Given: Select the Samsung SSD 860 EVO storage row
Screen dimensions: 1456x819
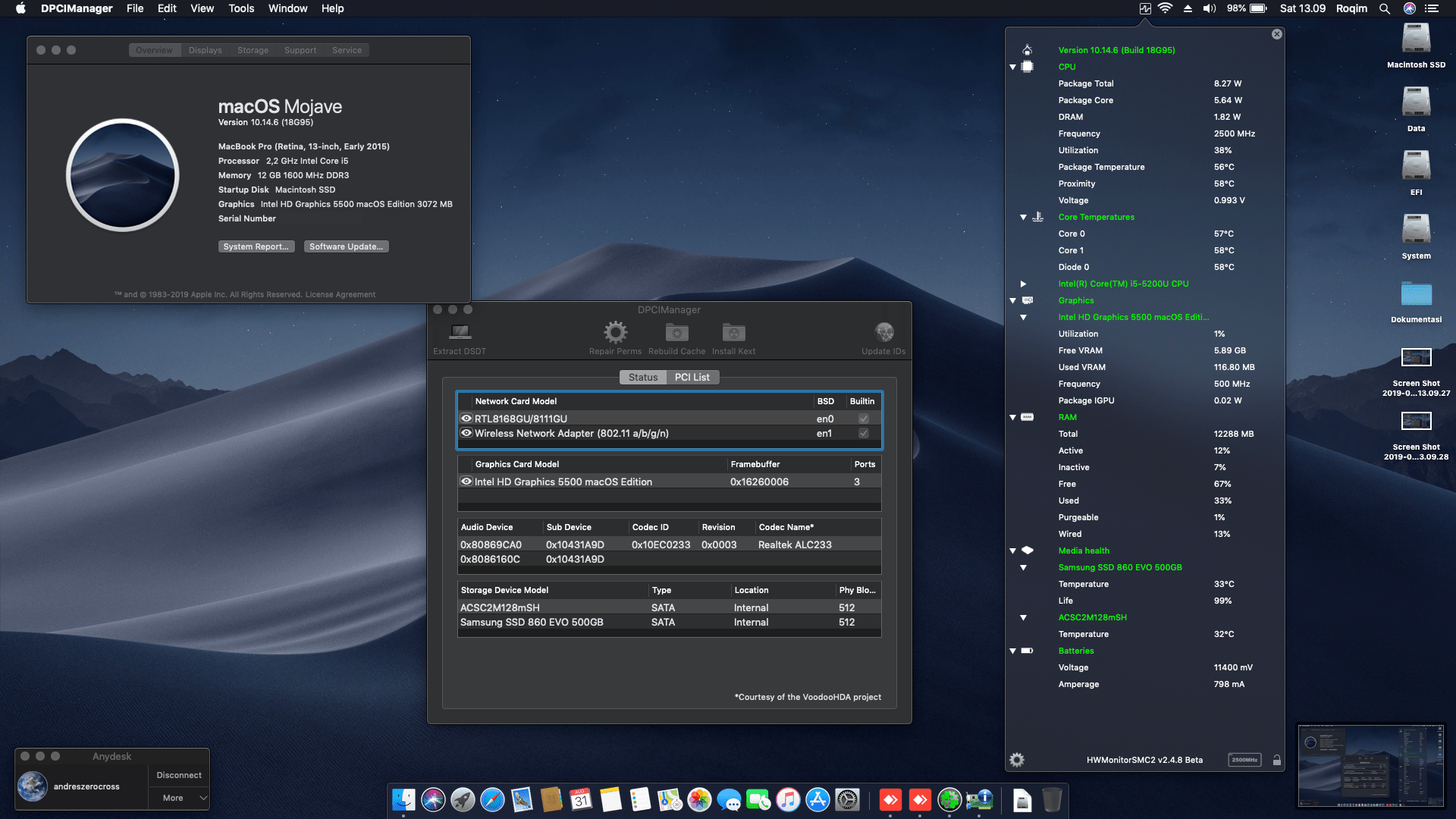Looking at the screenshot, I should click(669, 622).
